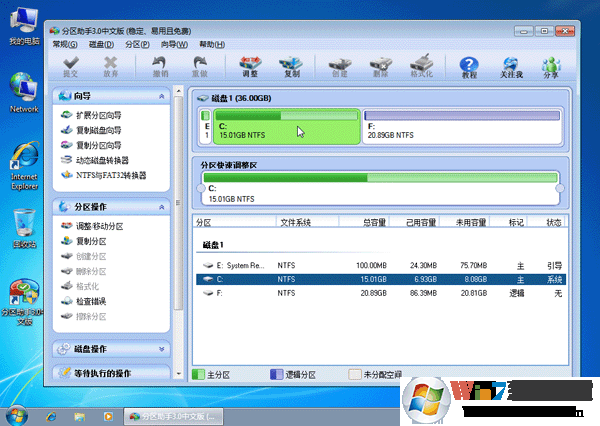Click the 标记 column header
600x426 pixels.
tap(509, 222)
